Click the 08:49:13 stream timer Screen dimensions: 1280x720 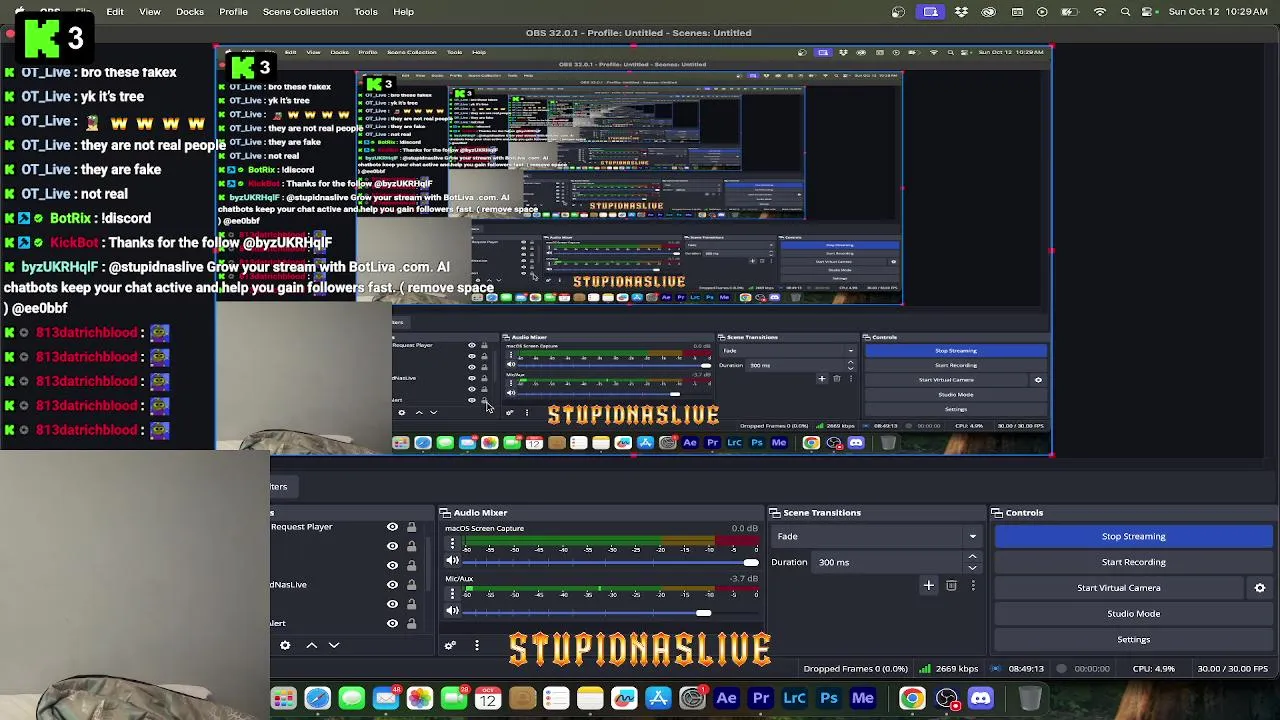click(x=1026, y=669)
